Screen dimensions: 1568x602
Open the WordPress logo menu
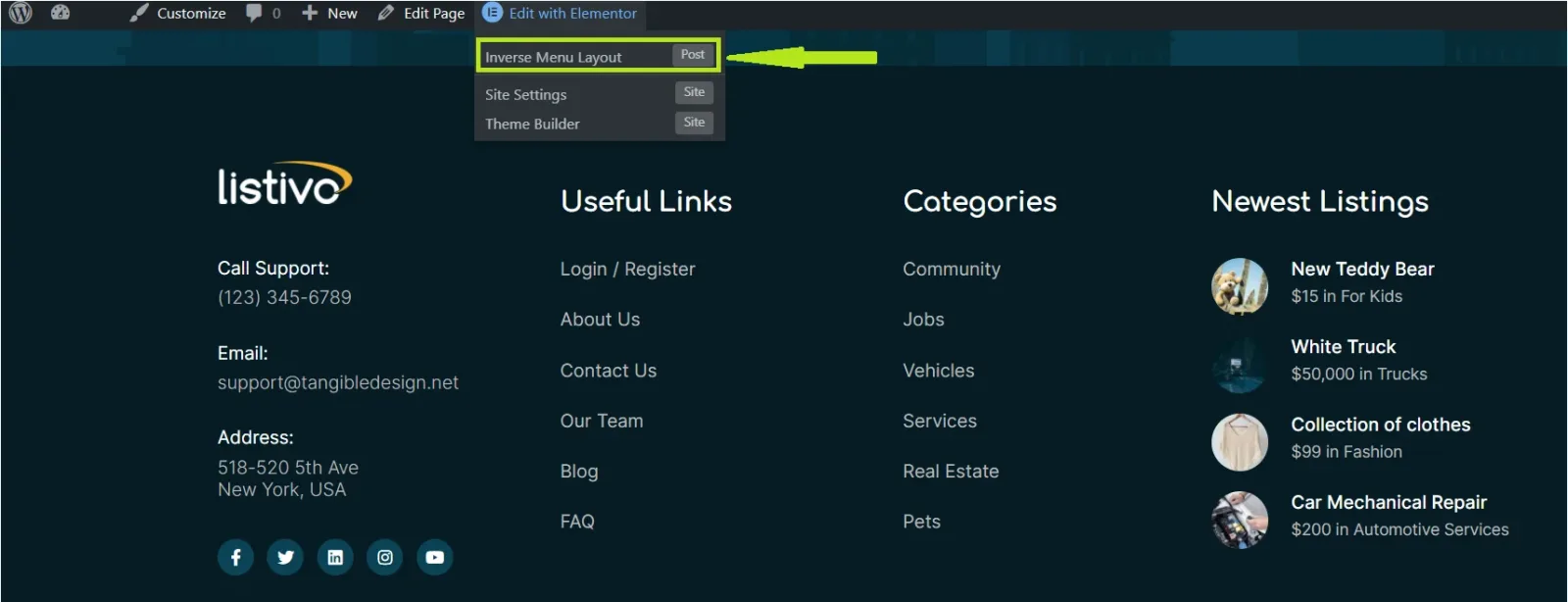click(21, 13)
